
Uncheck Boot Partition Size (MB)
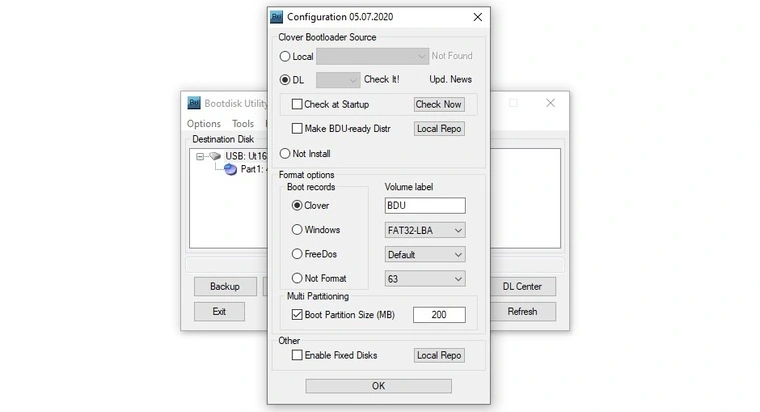point(297,315)
